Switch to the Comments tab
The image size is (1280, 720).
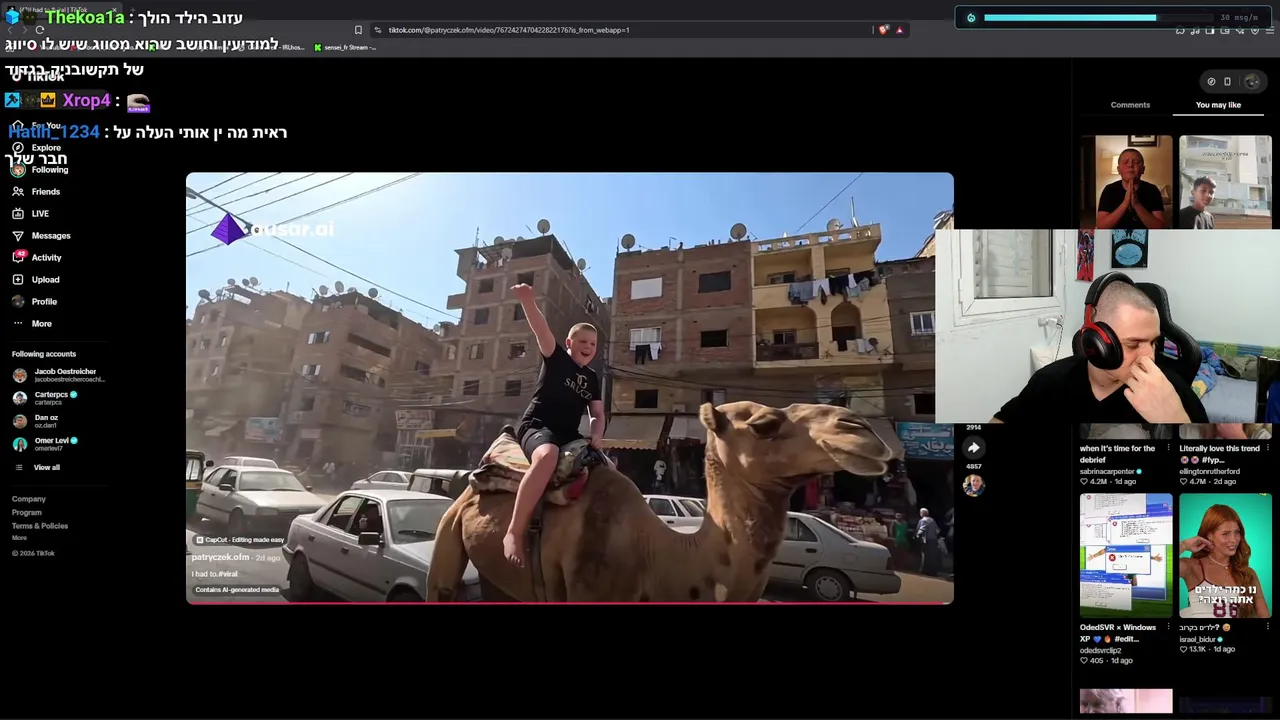pyautogui.click(x=1130, y=105)
